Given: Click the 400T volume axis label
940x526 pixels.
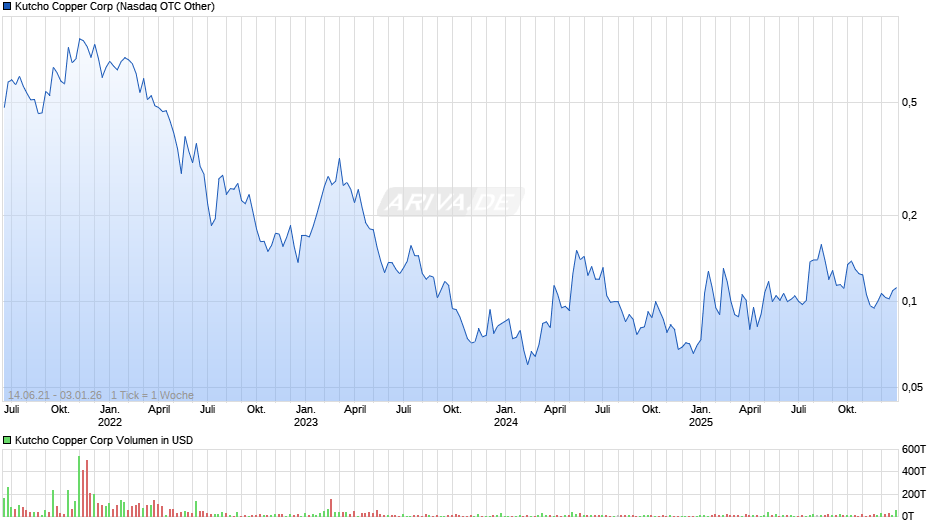Looking at the screenshot, I should click(x=914, y=471).
